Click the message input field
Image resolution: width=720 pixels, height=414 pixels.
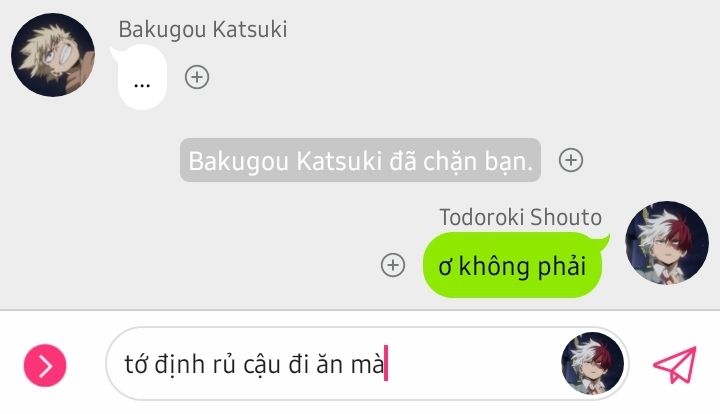(367, 364)
